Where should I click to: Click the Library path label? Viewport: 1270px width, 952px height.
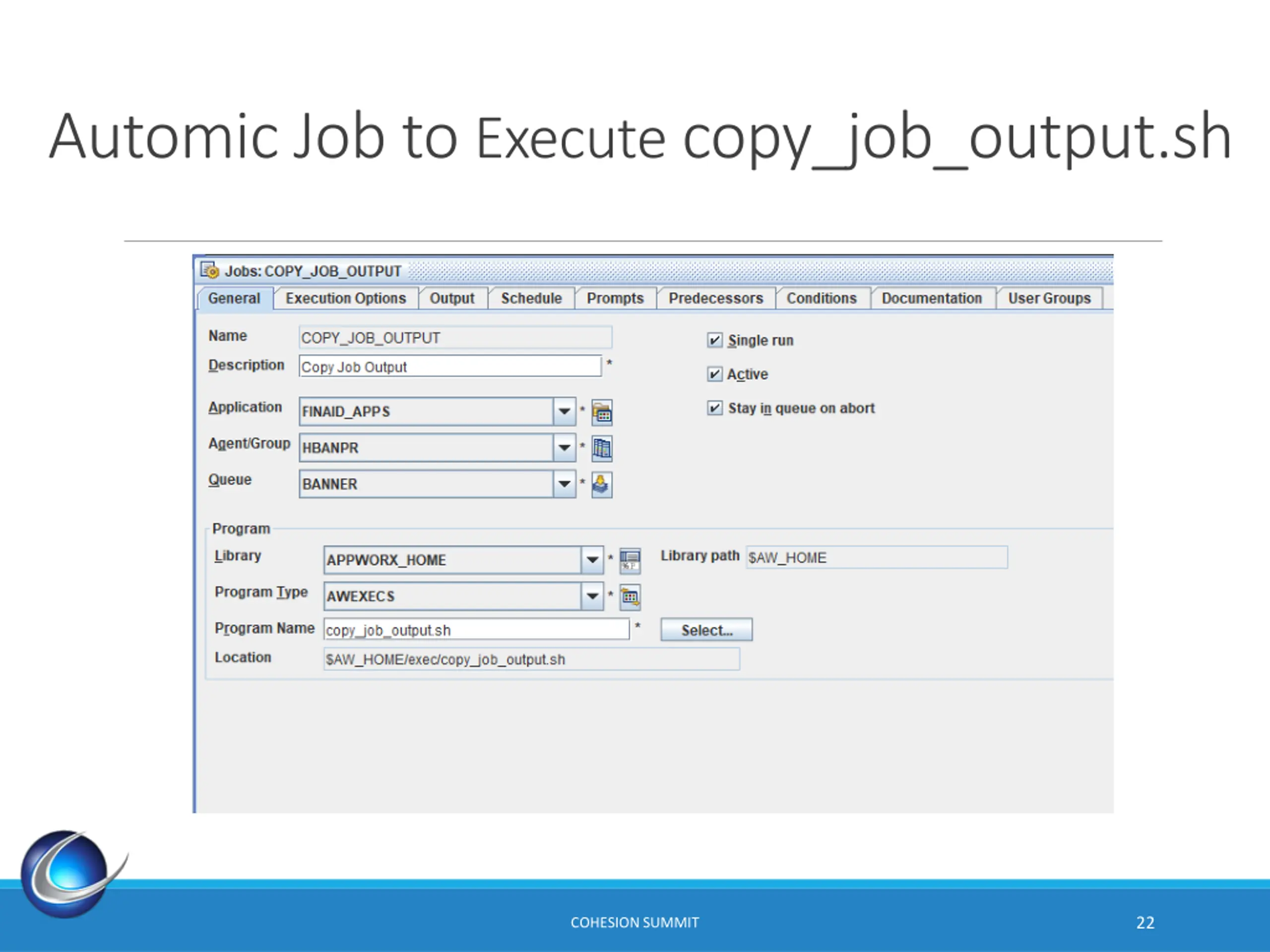click(x=700, y=555)
